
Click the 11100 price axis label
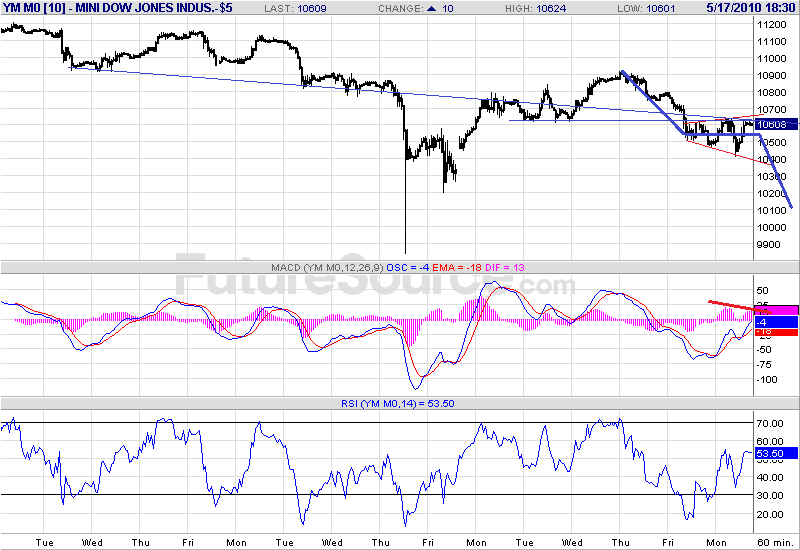point(772,41)
